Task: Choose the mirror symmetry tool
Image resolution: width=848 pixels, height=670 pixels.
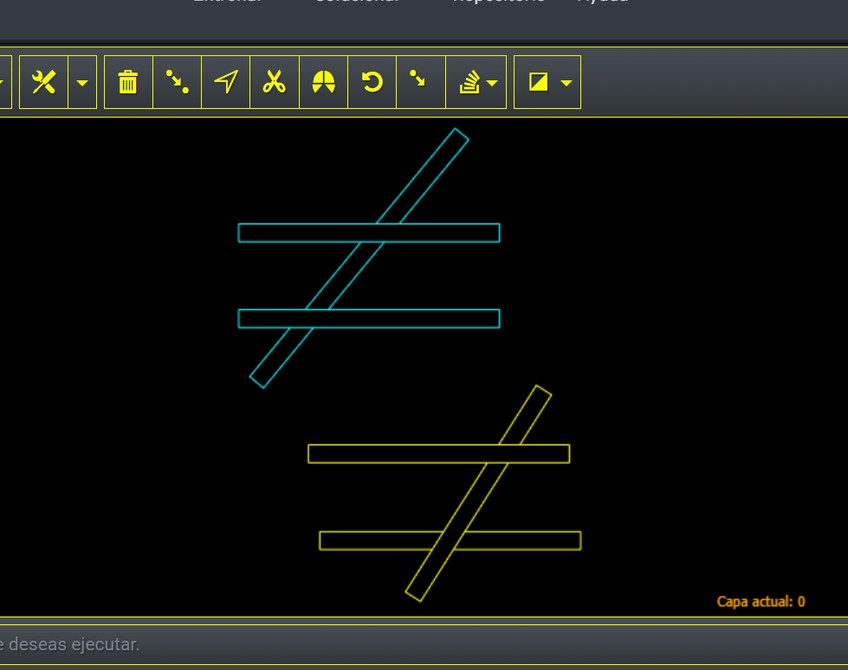Action: (323, 82)
